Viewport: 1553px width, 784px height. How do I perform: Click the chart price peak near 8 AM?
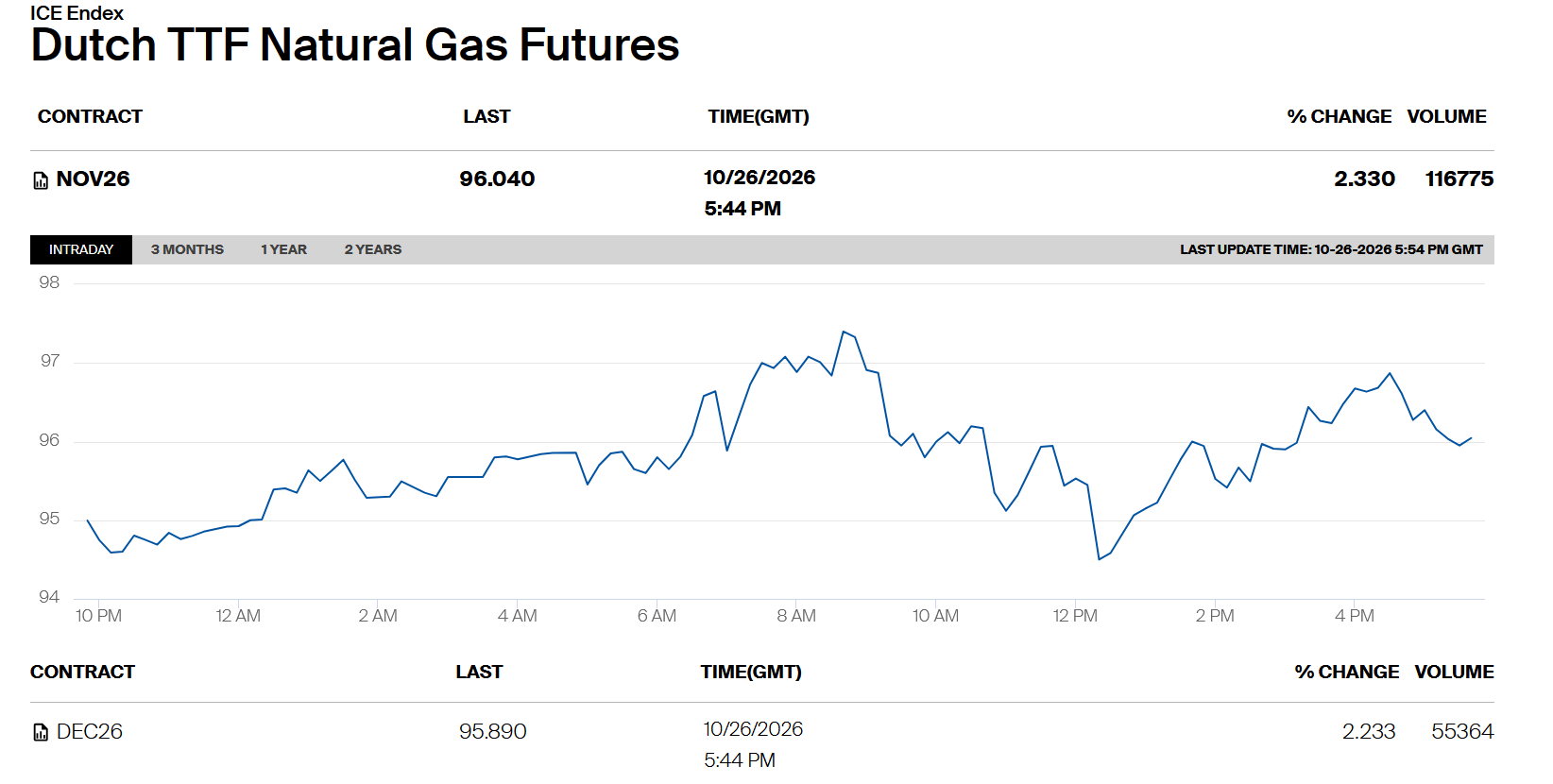coord(844,332)
